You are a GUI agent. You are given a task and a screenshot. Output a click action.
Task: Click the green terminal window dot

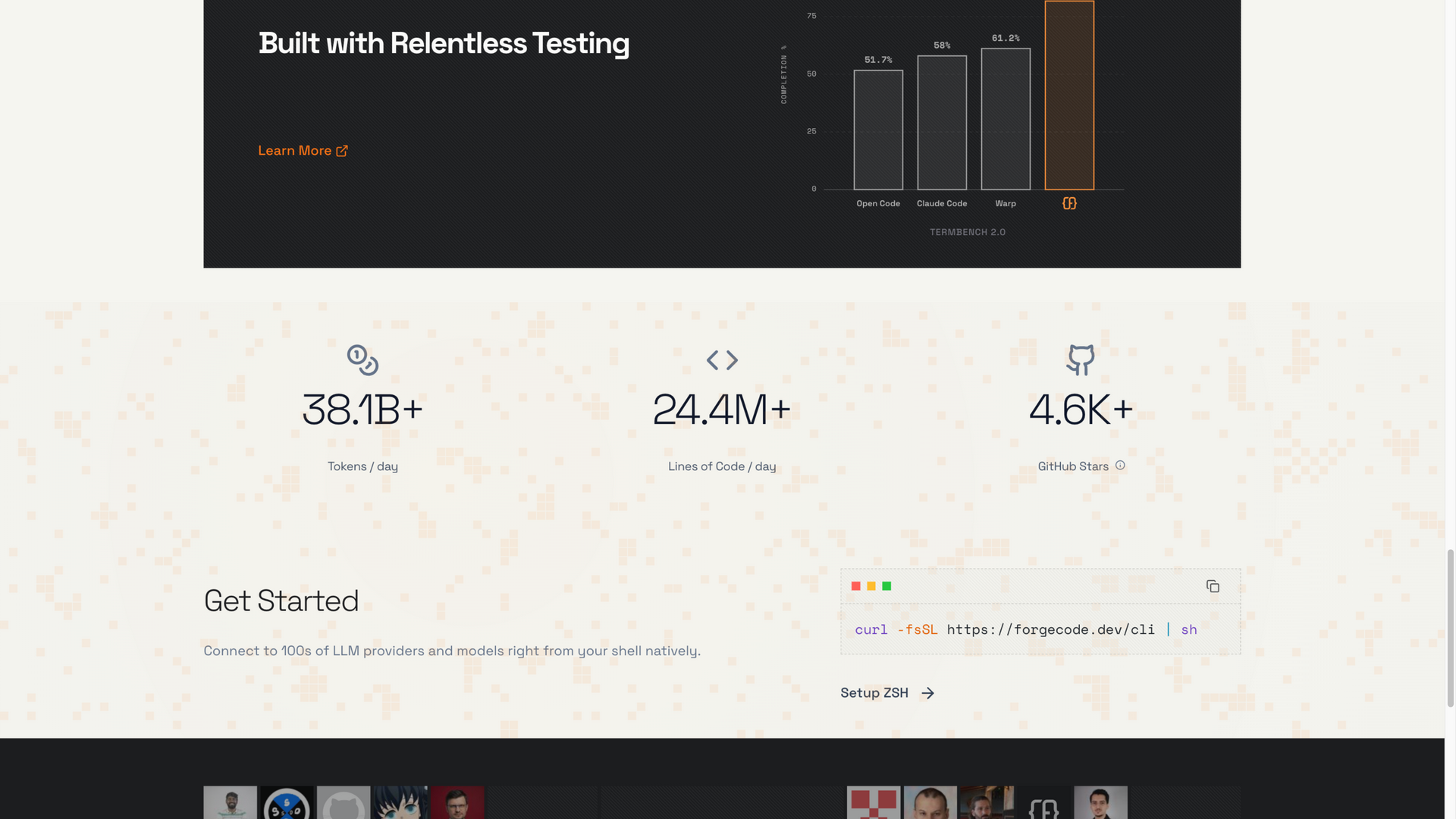click(x=886, y=586)
